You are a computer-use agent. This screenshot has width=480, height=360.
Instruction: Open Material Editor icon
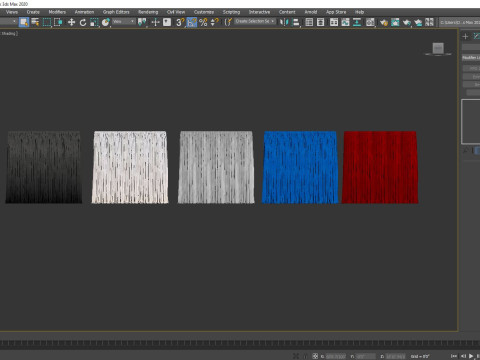click(x=370, y=22)
